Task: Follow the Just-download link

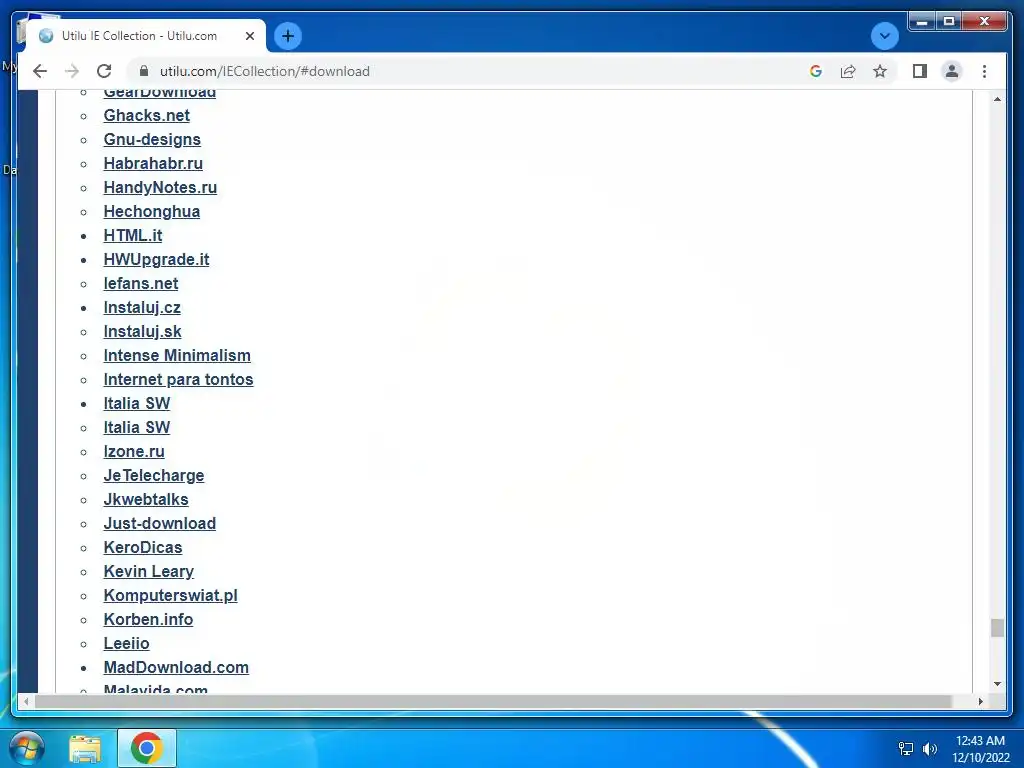Action: [159, 524]
